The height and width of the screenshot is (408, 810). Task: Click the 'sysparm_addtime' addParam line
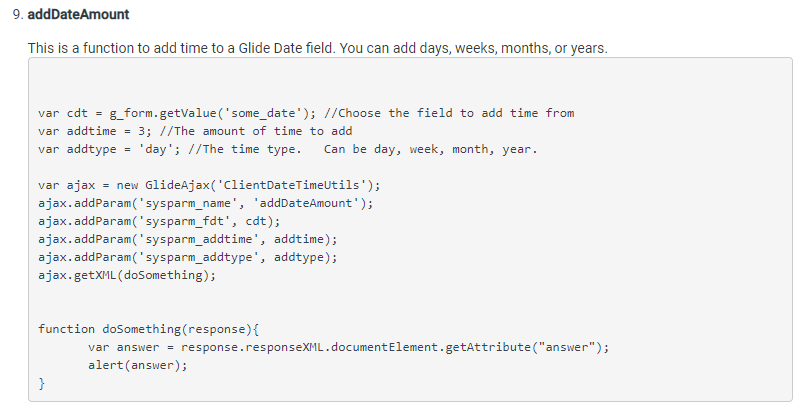click(x=188, y=240)
